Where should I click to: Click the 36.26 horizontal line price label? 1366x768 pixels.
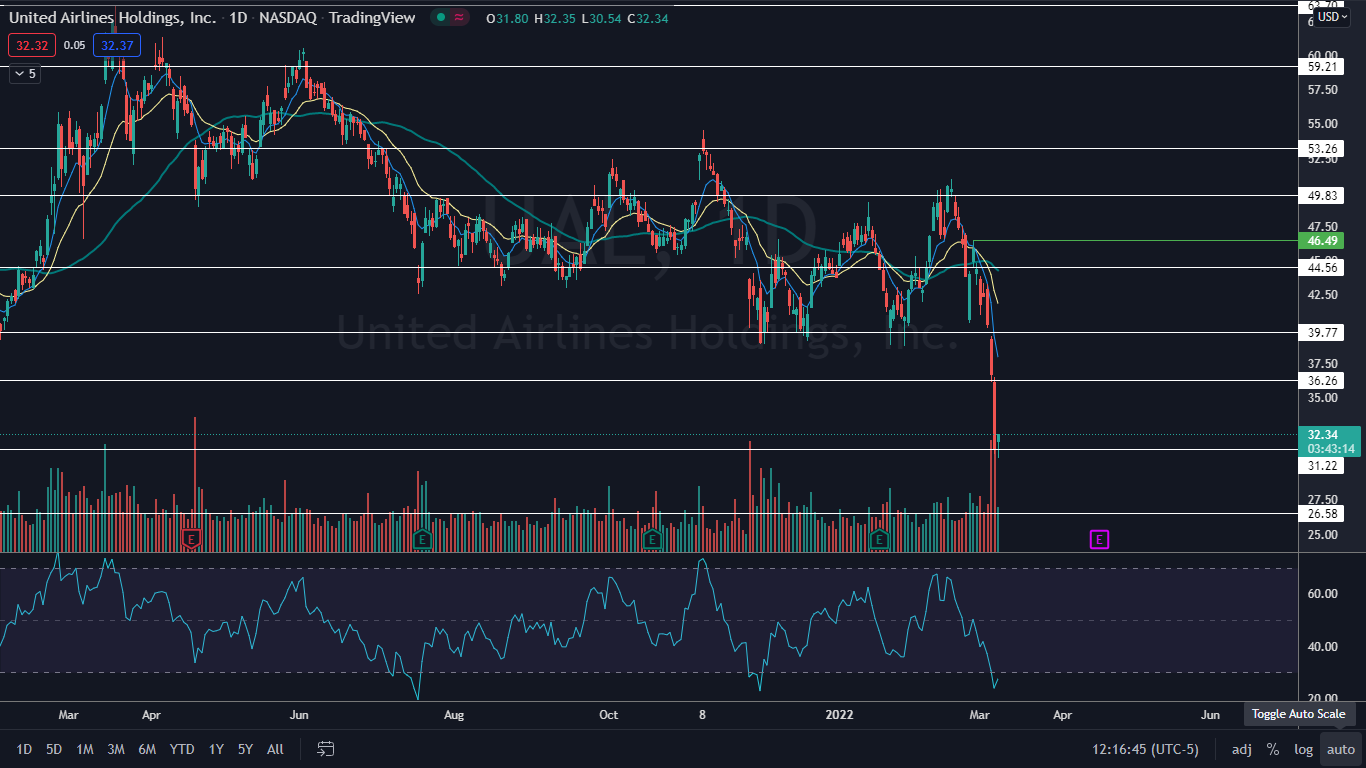click(1323, 381)
